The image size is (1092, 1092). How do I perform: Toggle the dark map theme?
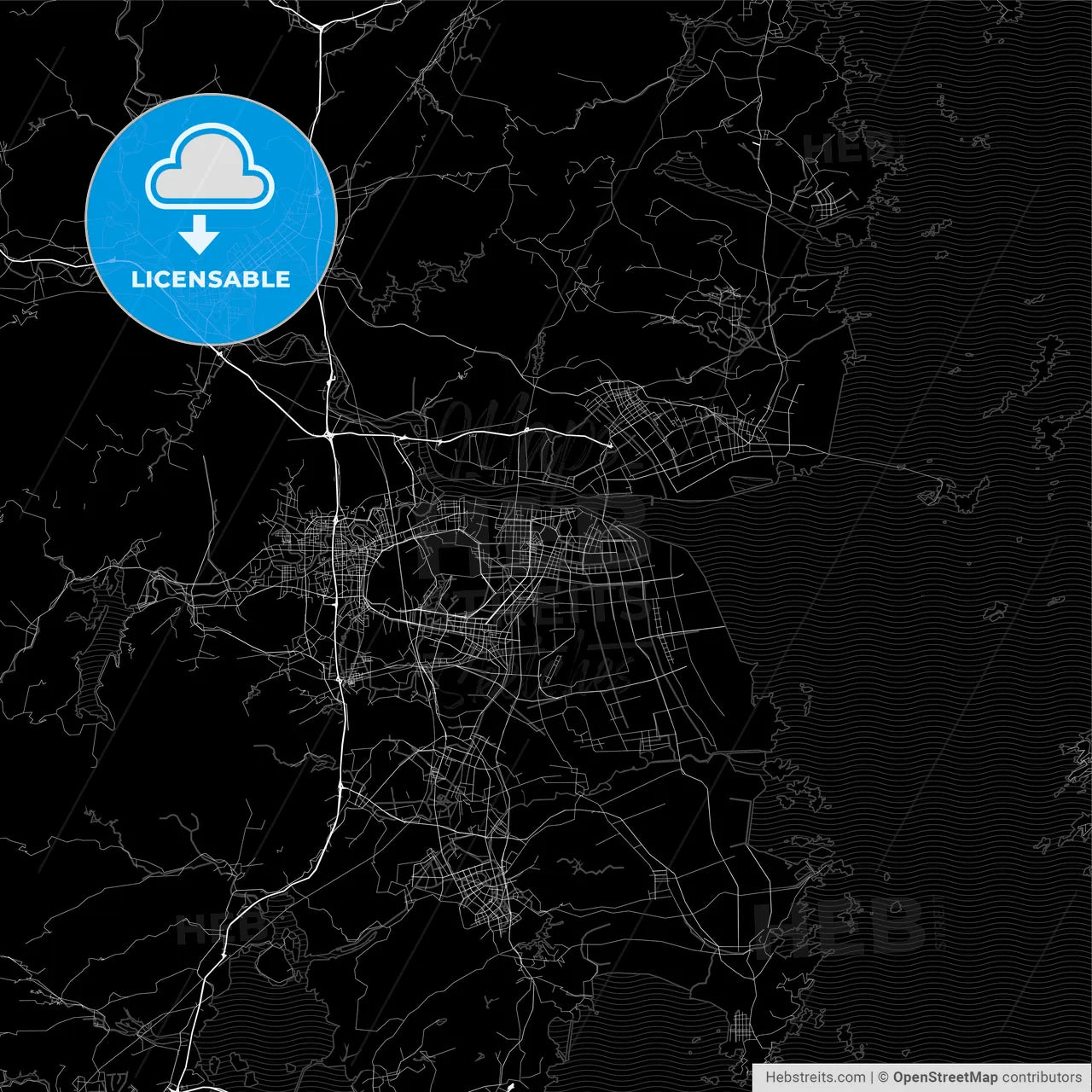point(546,546)
